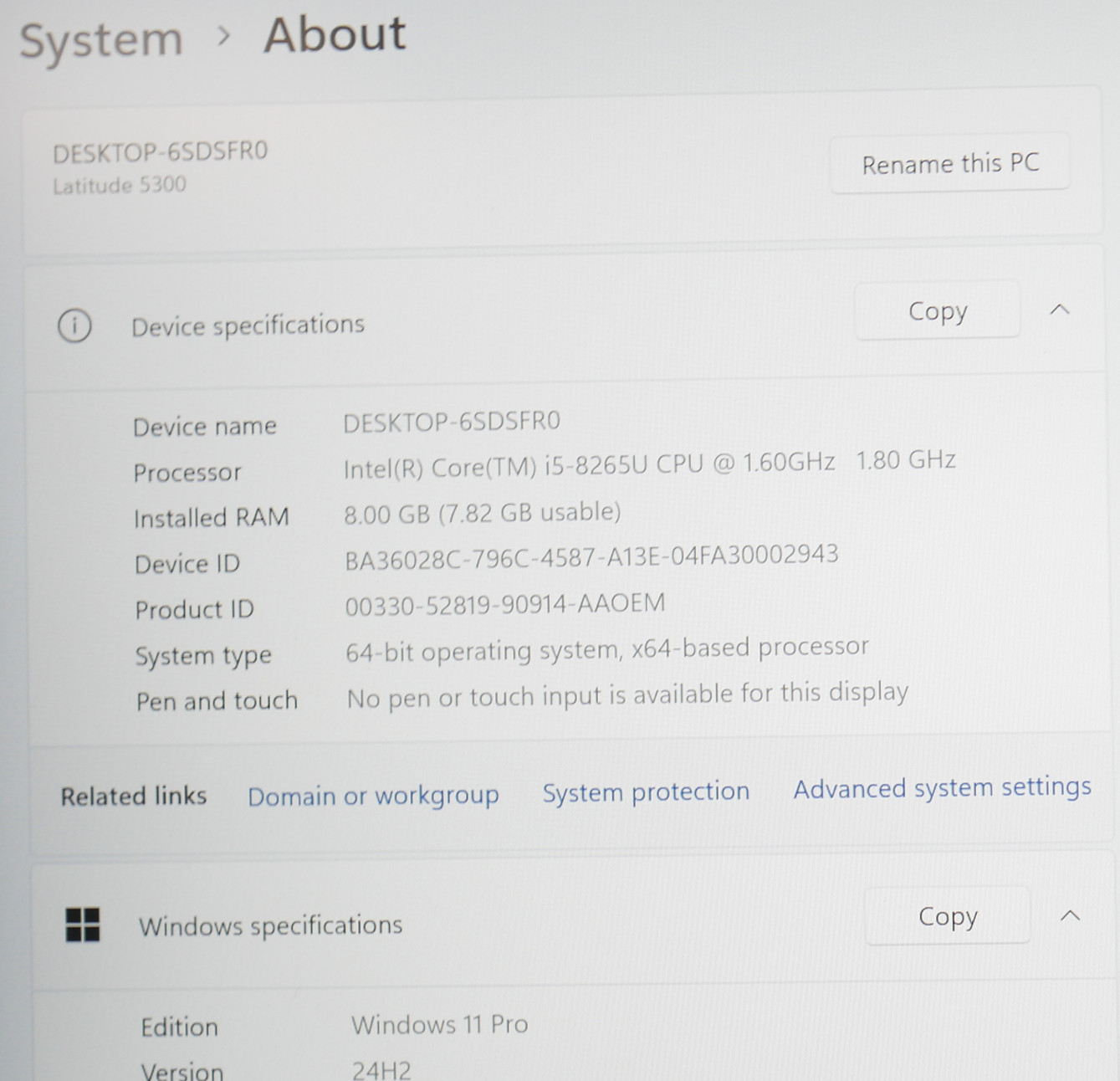Click the Pen and touch label
This screenshot has width=1120, height=1081.
point(217,700)
